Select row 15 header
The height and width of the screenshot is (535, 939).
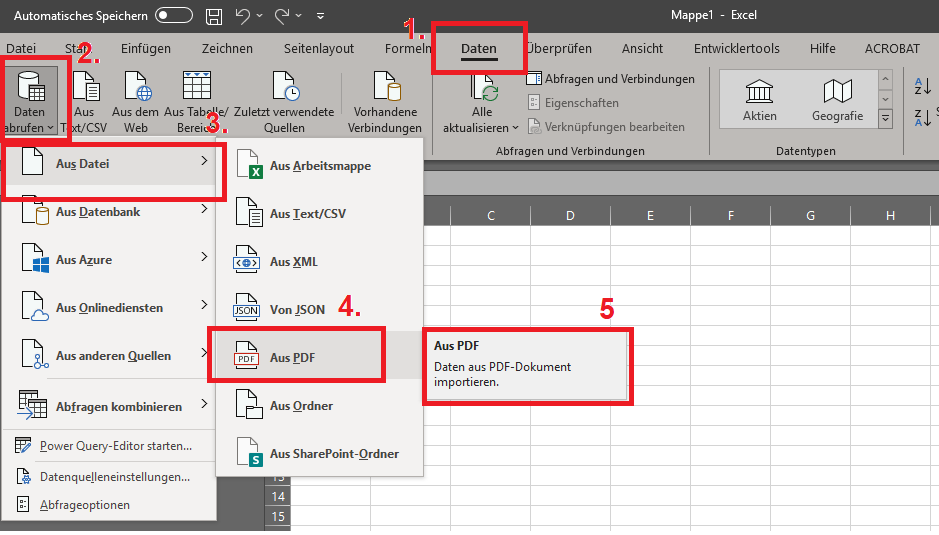[278, 516]
